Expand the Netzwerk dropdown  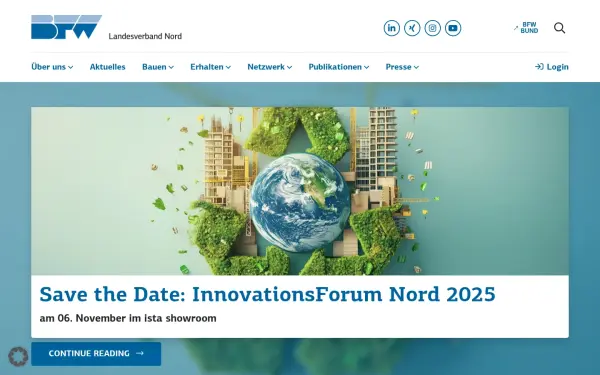pyautogui.click(x=270, y=67)
